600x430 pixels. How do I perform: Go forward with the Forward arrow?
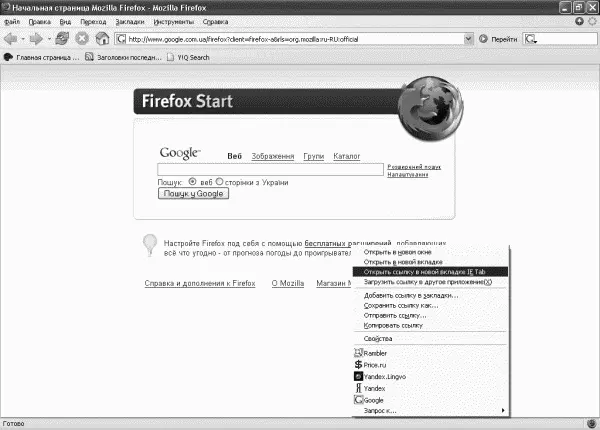point(36,39)
